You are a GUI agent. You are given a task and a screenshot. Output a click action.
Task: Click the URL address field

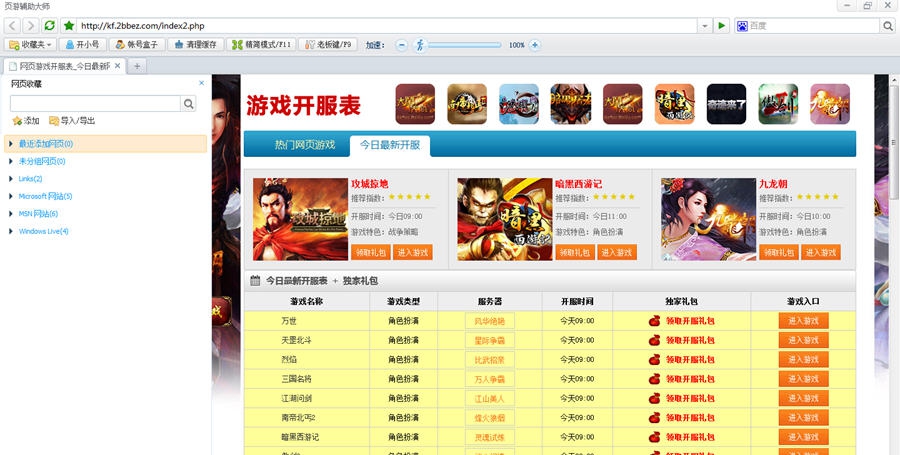(387, 26)
